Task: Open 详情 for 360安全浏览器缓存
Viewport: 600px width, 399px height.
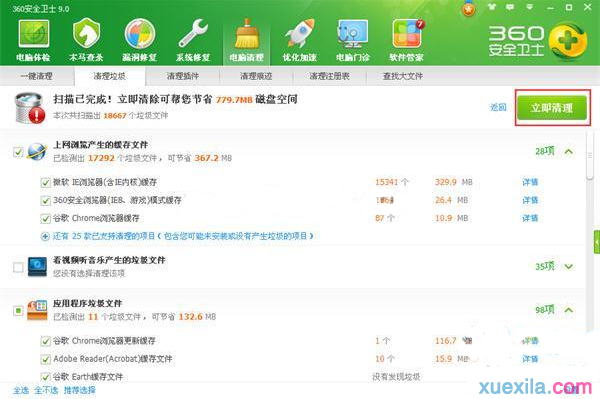Action: (530, 200)
